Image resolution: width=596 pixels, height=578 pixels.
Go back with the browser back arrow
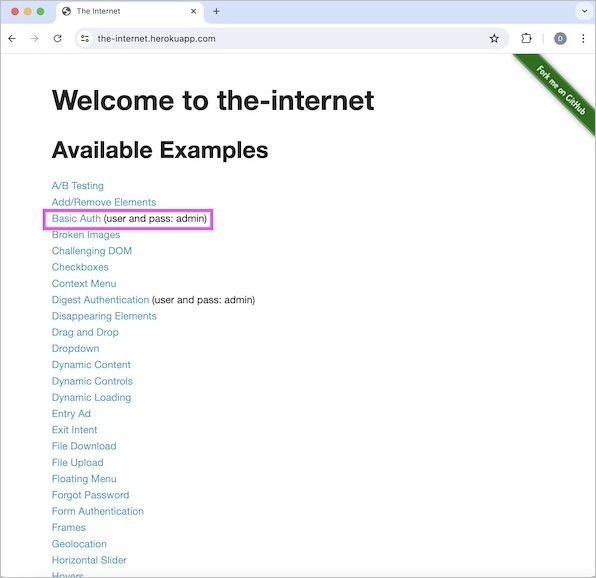click(12, 38)
